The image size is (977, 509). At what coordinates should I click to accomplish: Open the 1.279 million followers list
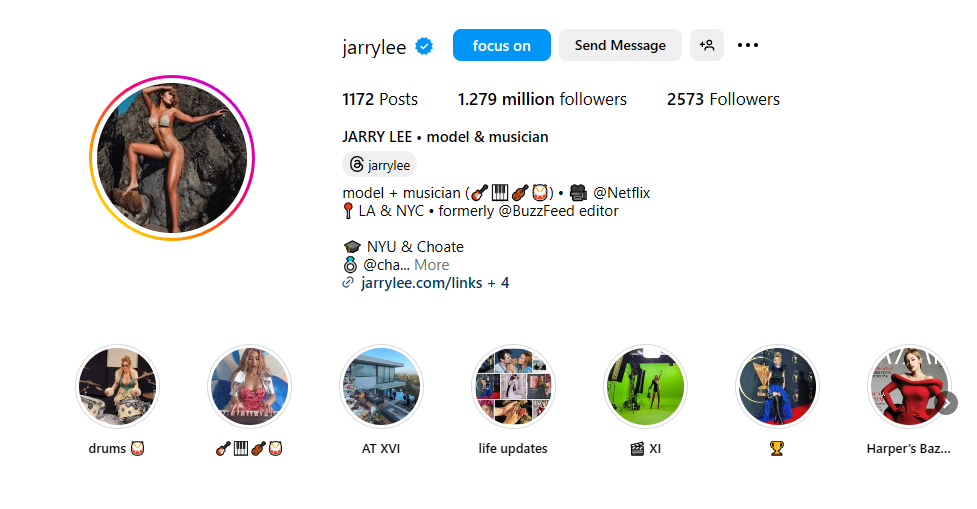click(x=542, y=99)
